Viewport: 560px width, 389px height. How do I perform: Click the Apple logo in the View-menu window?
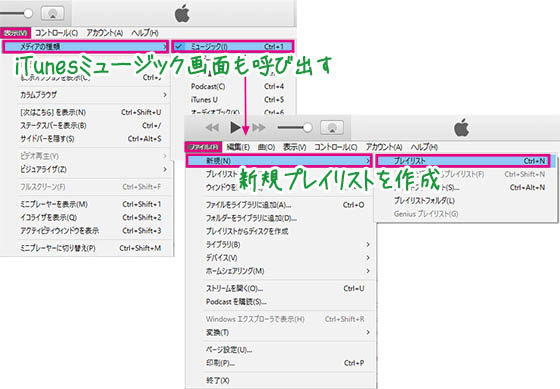tap(182, 14)
